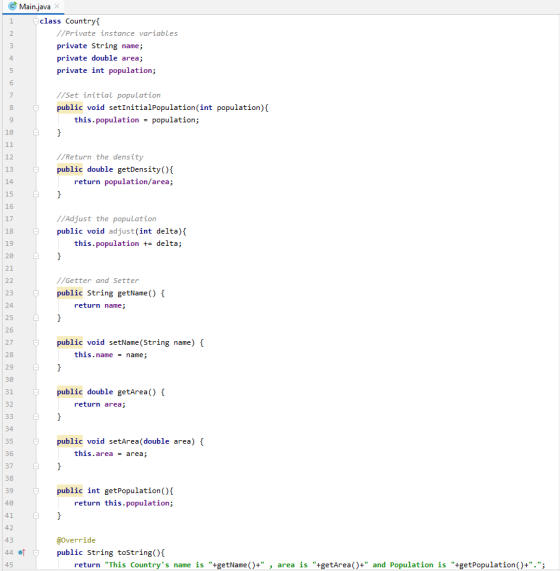Collapse adjust method fold at line 18
The image size is (560, 571).
click(x=36, y=231)
